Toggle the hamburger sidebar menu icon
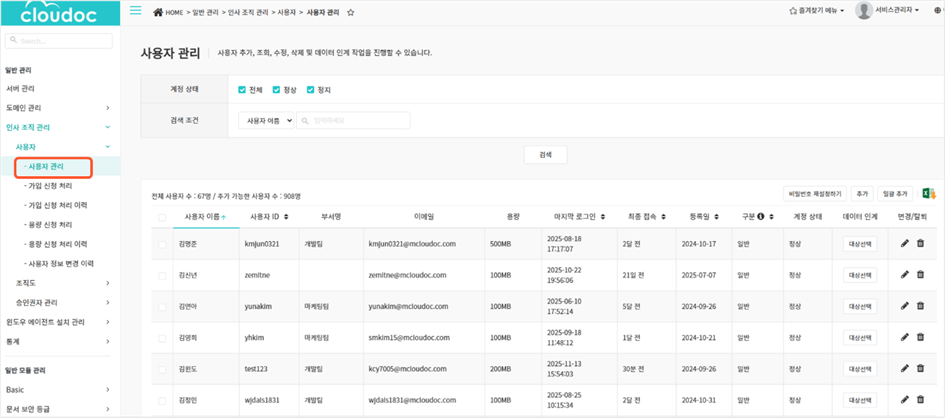Screen dimensions: 945x418 click(x=135, y=10)
